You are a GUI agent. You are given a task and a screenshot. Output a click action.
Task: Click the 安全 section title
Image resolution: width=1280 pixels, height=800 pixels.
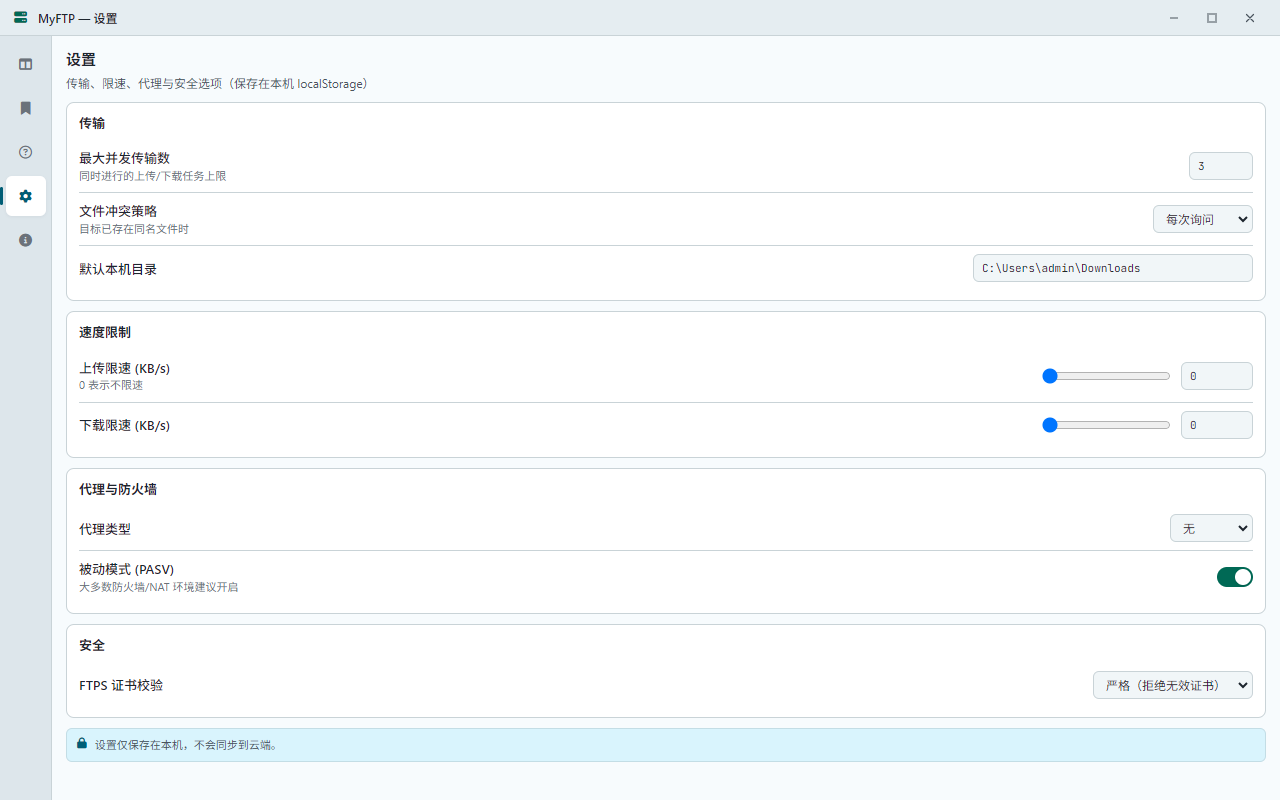point(92,645)
